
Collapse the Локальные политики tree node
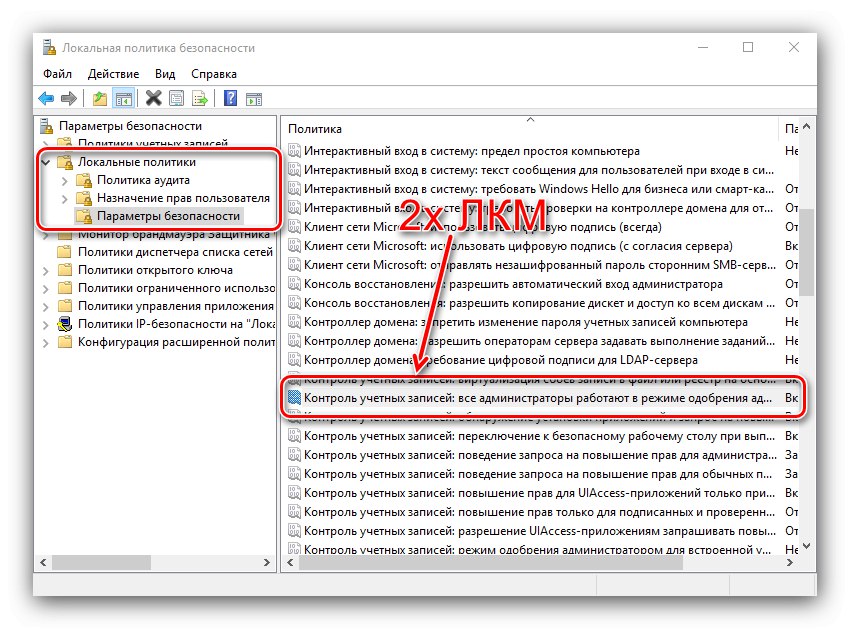coord(46,162)
